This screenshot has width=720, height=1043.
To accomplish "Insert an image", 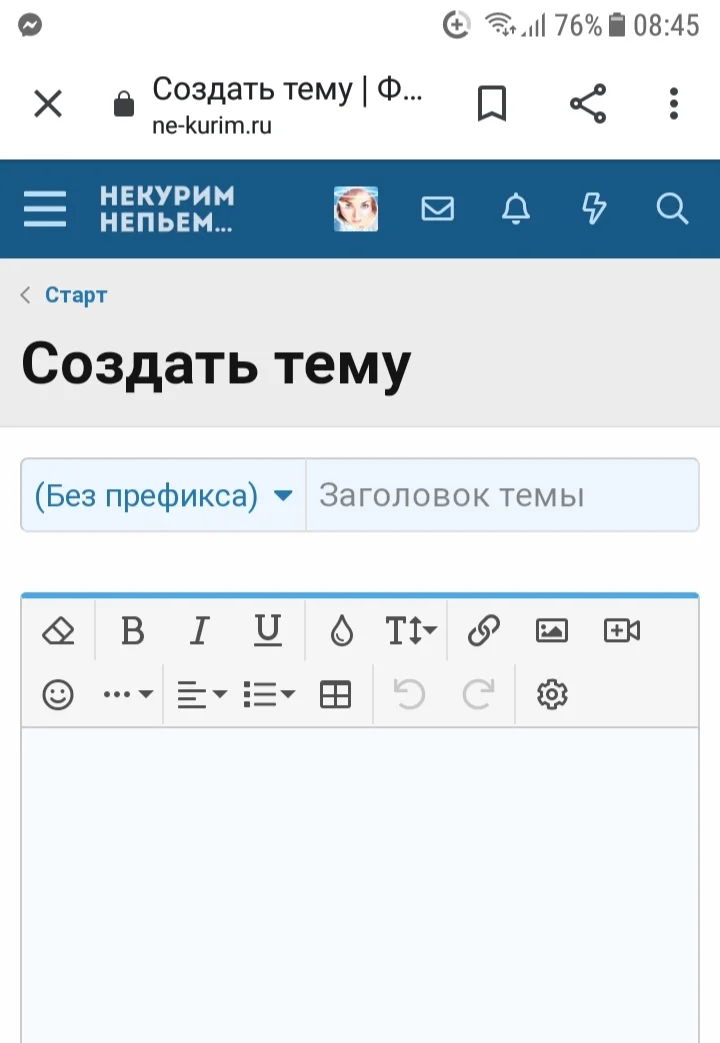I will pos(552,630).
